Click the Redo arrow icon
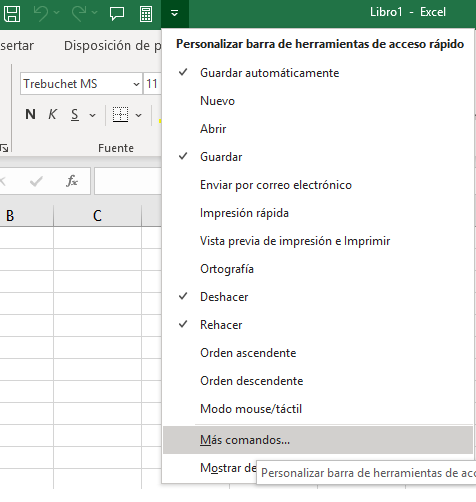Viewport: 476px width, 502px height. (79, 14)
